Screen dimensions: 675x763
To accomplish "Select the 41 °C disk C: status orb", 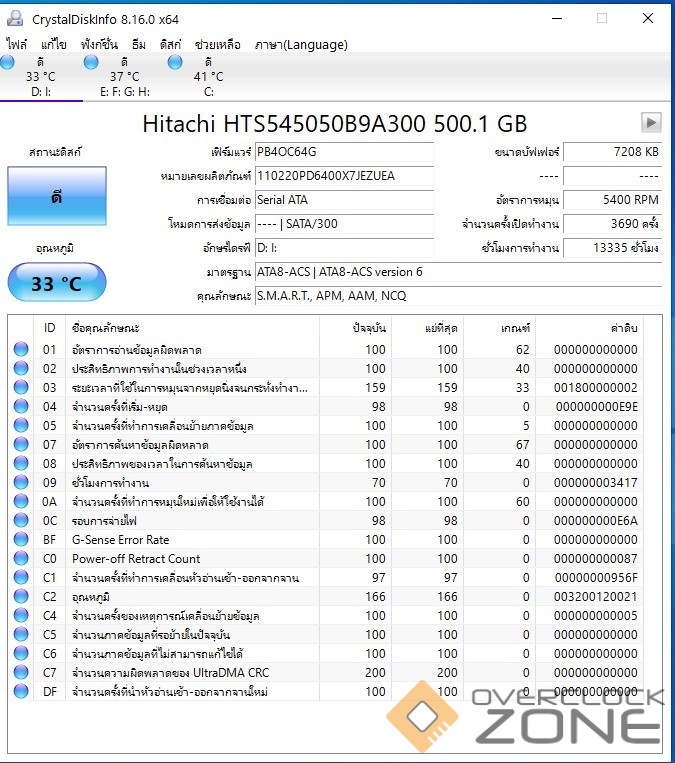I will coord(175,63).
